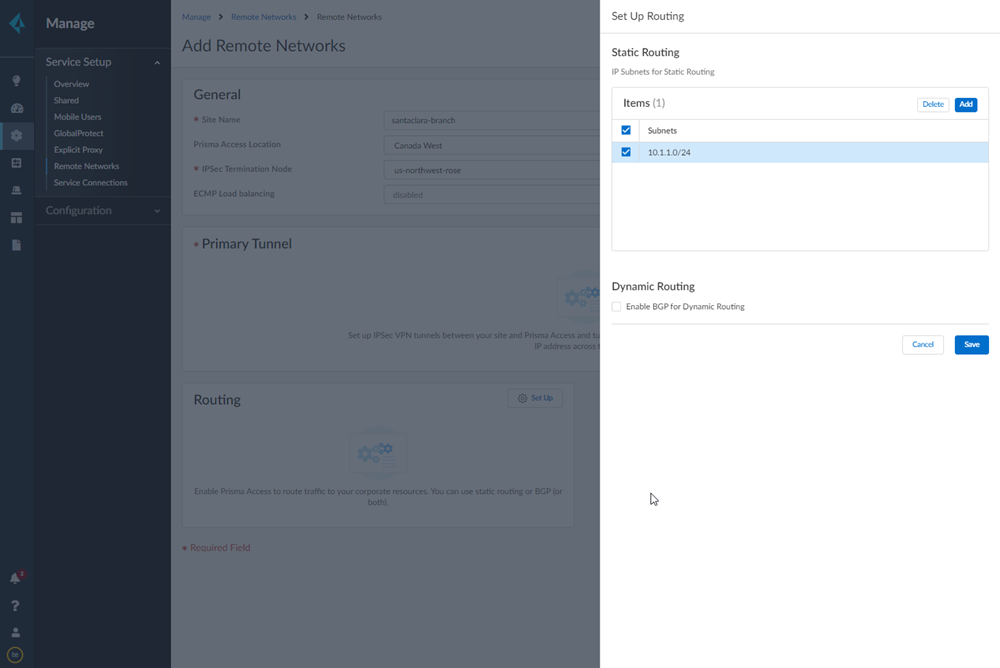Open the help question mark icon
The width and height of the screenshot is (1000, 668).
click(15, 605)
